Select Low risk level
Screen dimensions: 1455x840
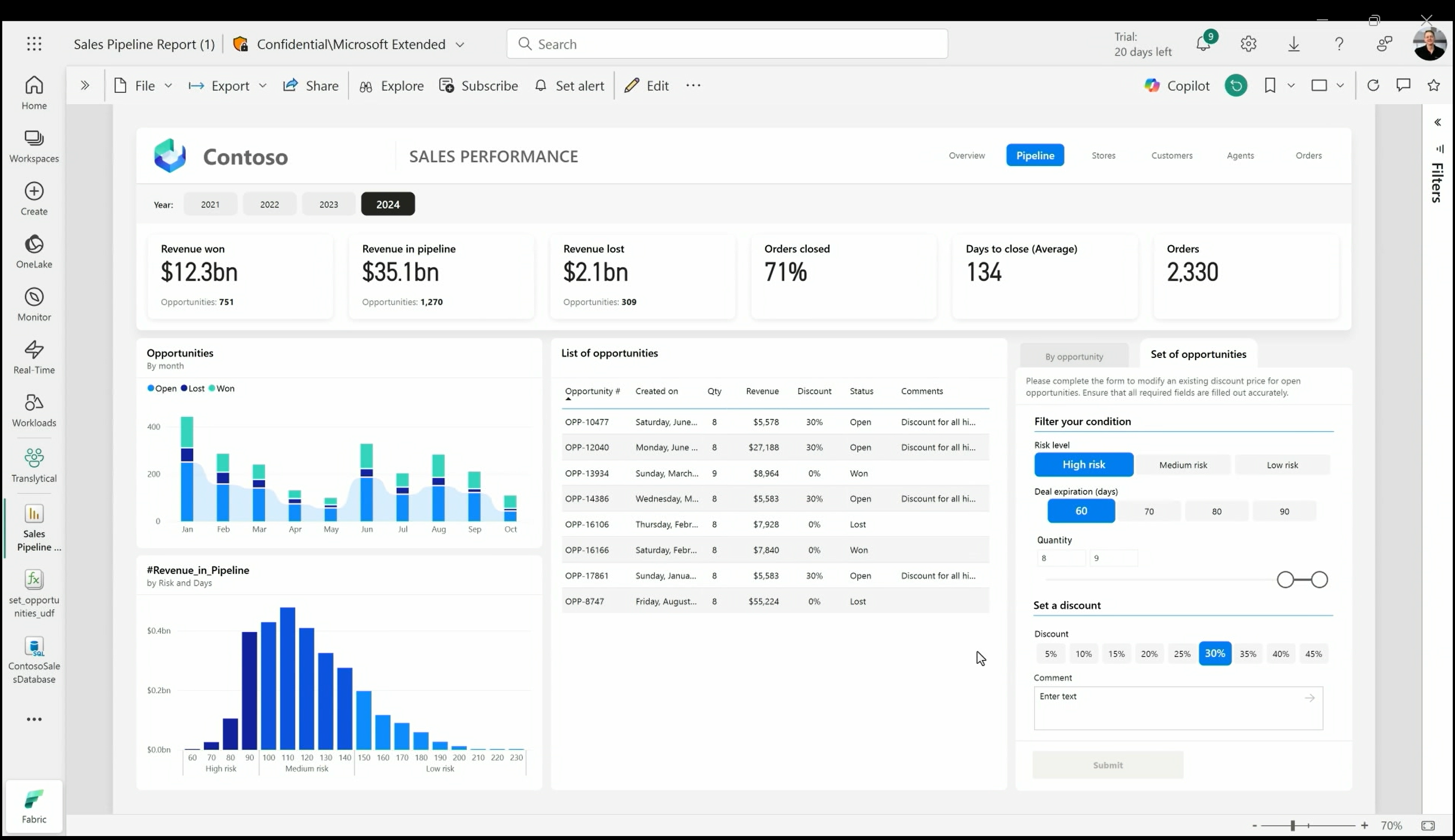coord(1283,465)
